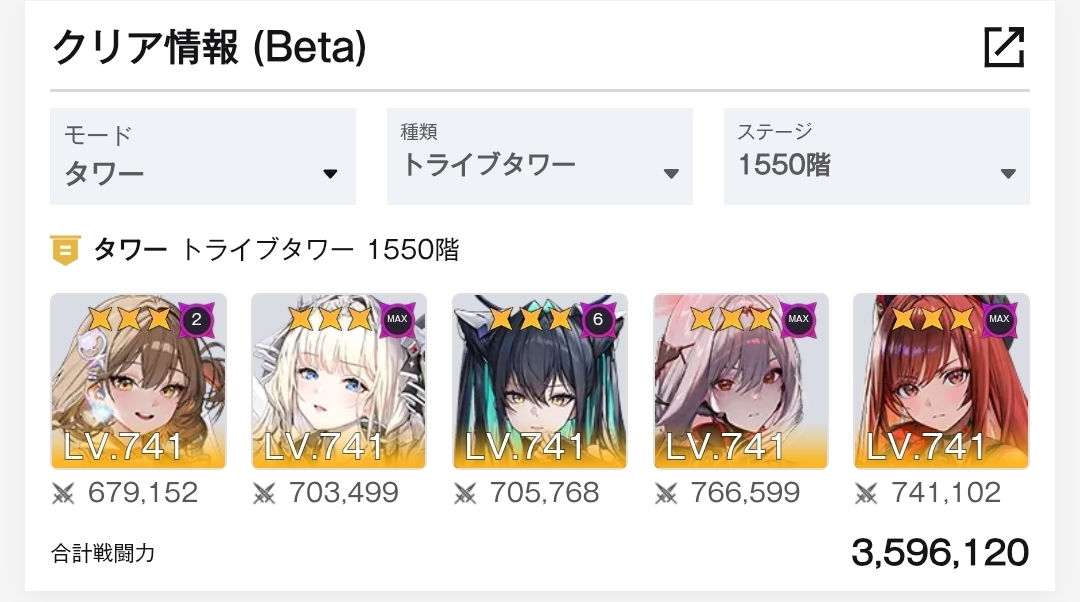
Task: Select the blonde blue-eyed character portrait
Action: pyautogui.click(x=339, y=381)
